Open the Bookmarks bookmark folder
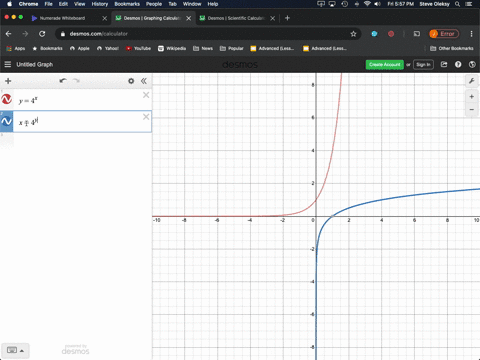Screen dimensions: 480x360 (47, 48)
